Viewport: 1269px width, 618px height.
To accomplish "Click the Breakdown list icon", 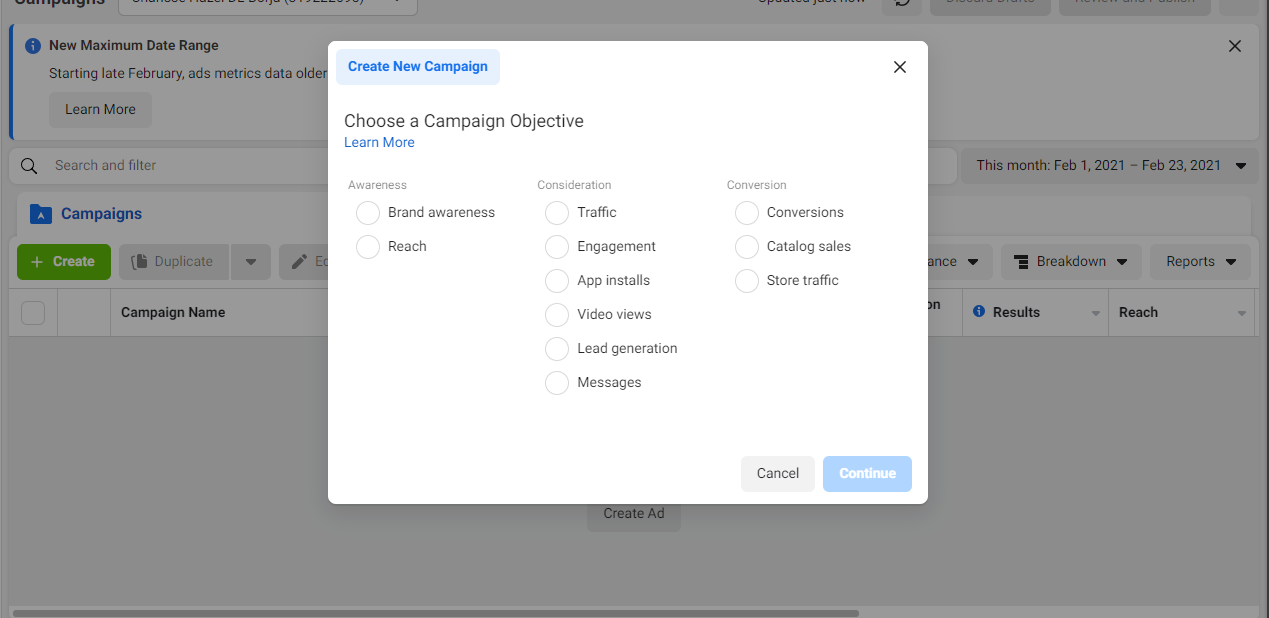I will pyautogui.click(x=1021, y=262).
